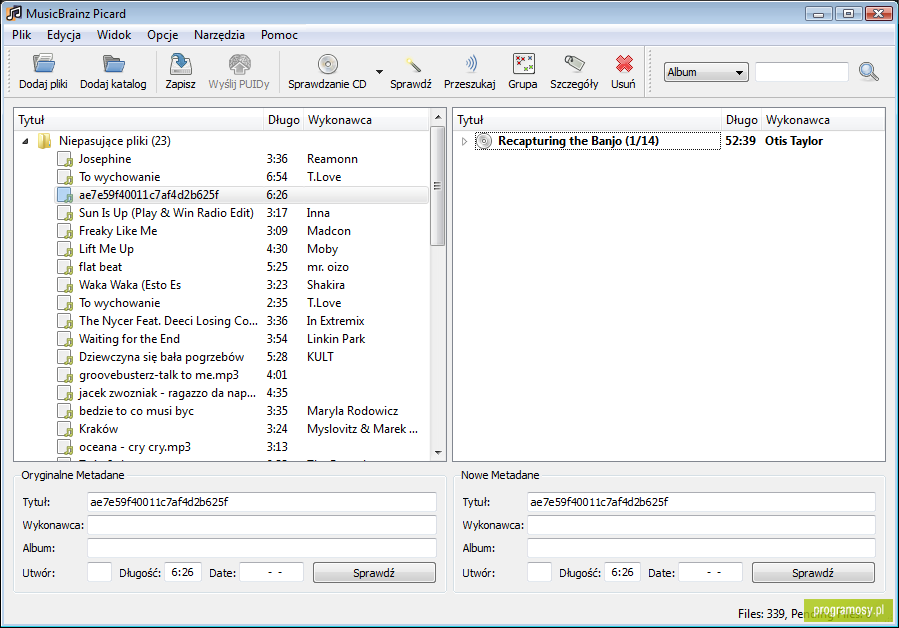Click the left list scroll down arrow
This screenshot has height=628, width=899.
point(438,453)
